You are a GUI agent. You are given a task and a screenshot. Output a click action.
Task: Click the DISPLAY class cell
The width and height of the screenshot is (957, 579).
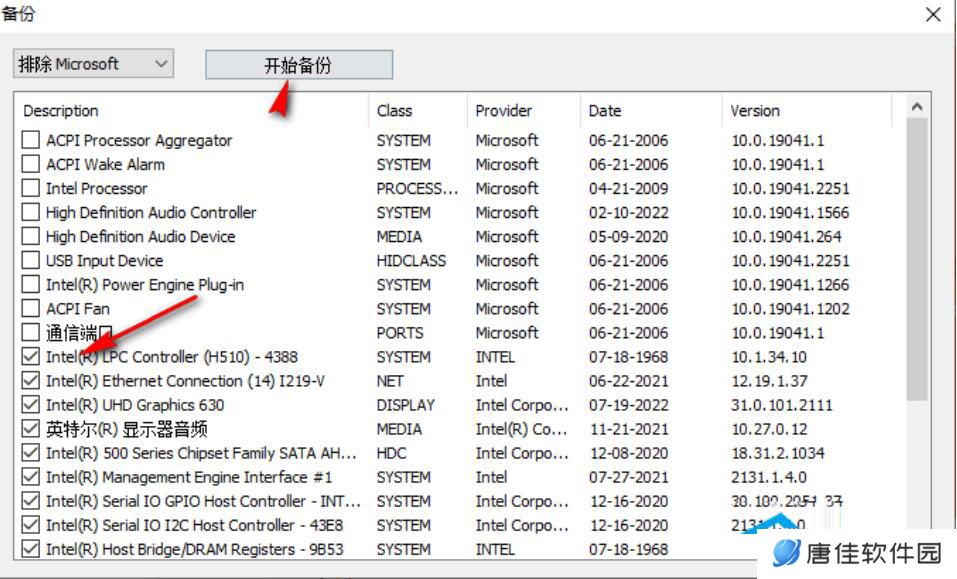pos(405,405)
